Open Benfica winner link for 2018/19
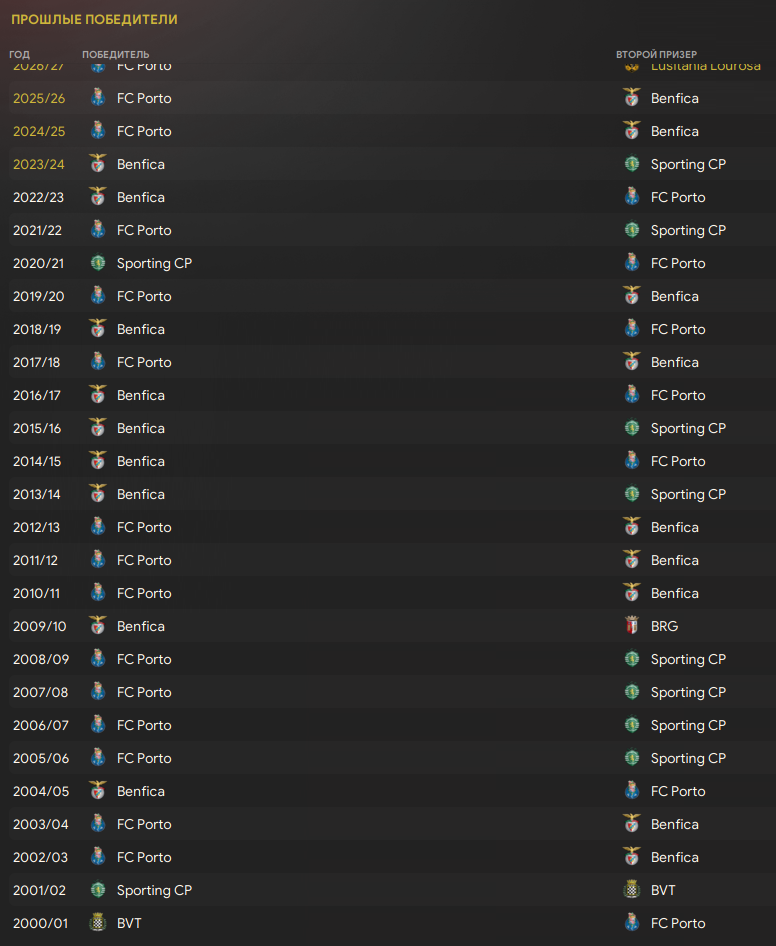This screenshot has height=946, width=776. (141, 329)
